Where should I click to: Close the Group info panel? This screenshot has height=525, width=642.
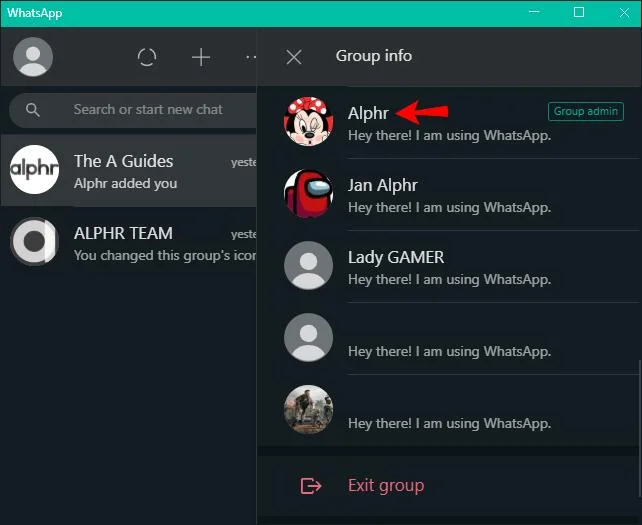(x=294, y=57)
